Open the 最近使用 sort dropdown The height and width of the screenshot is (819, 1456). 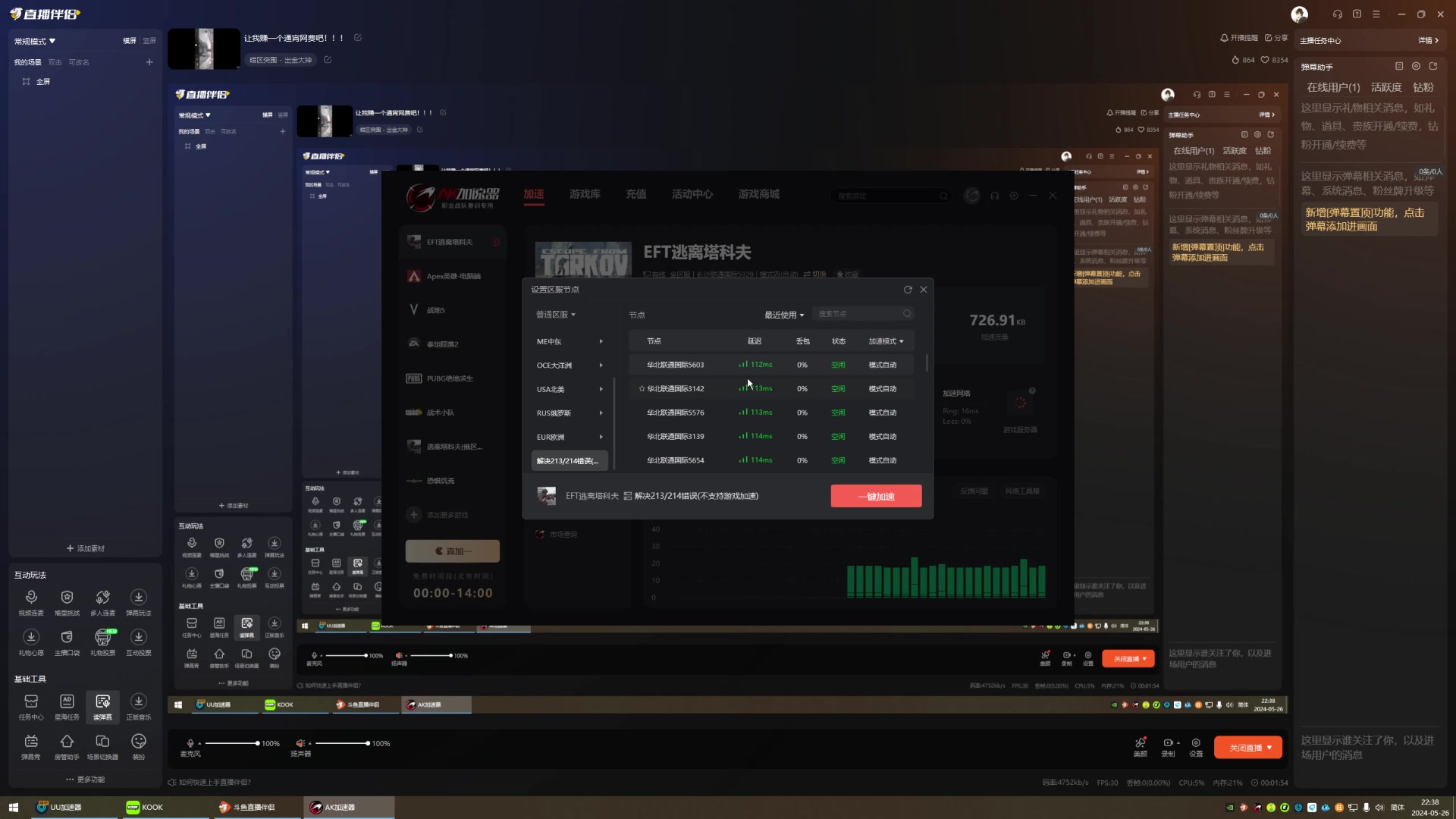click(x=784, y=315)
